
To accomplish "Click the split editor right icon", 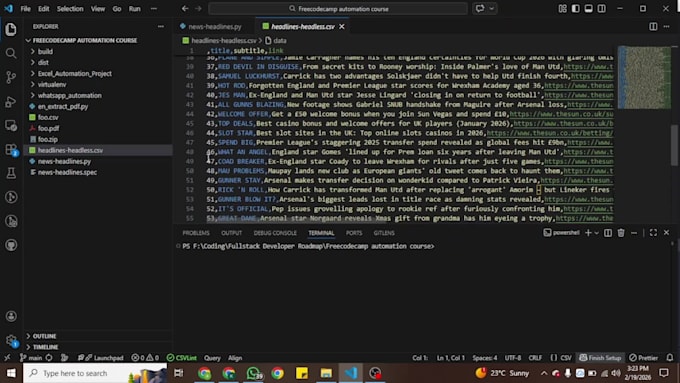I will click(653, 26).
